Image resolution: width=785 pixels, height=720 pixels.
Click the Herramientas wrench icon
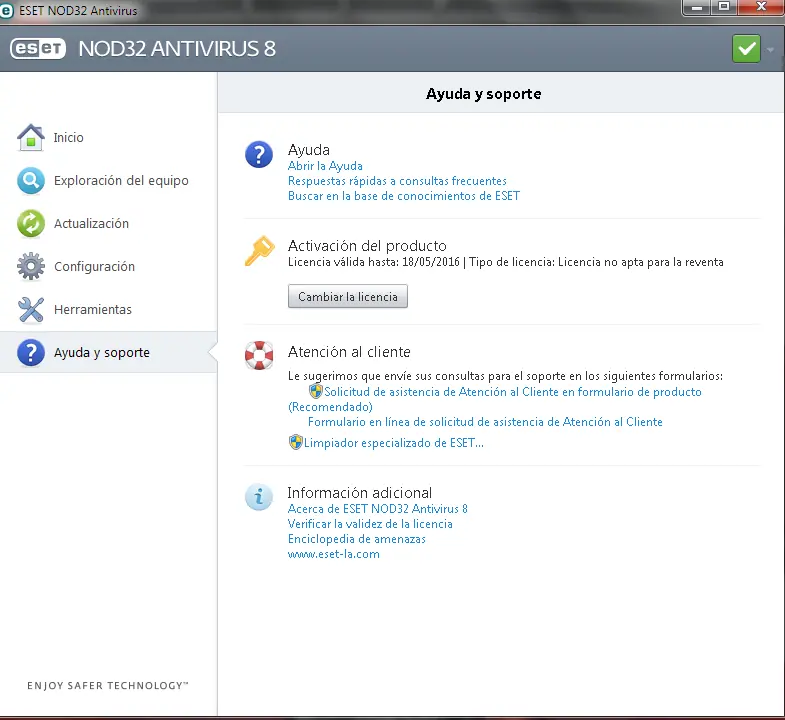tap(31, 309)
